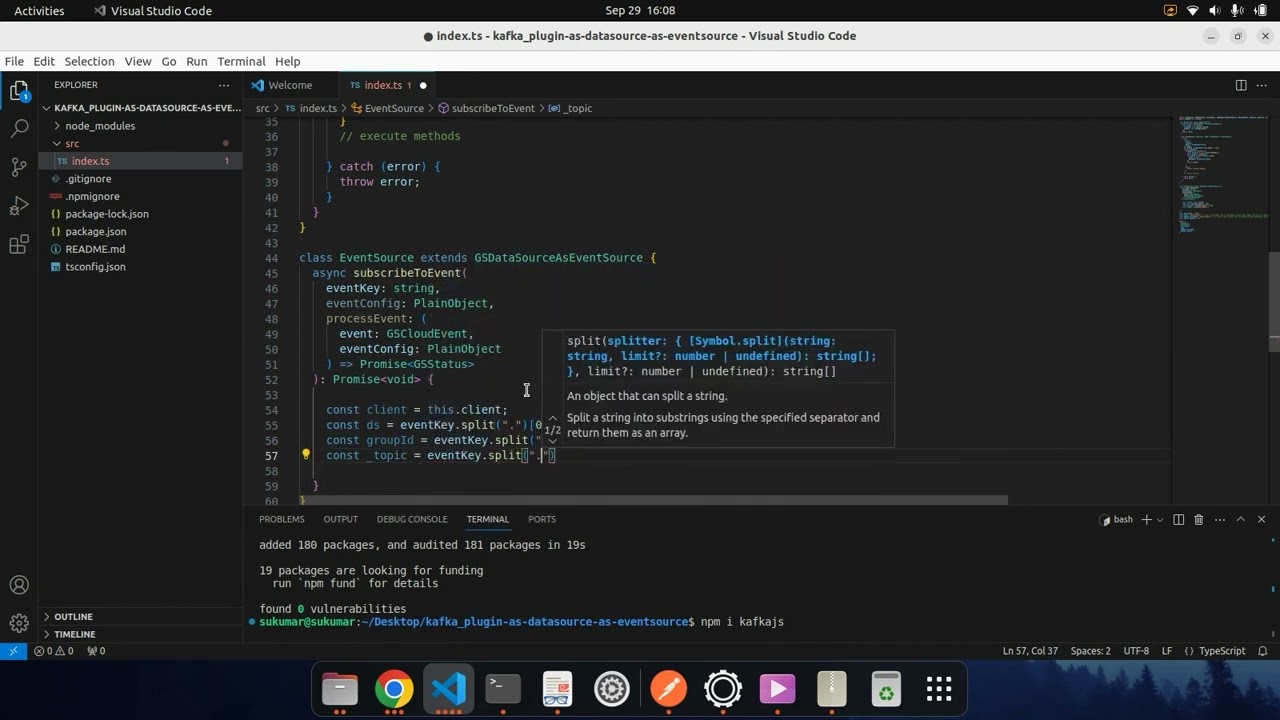Open the PROBLEMS panel tab
Screen dimensions: 1280x720
click(x=281, y=519)
